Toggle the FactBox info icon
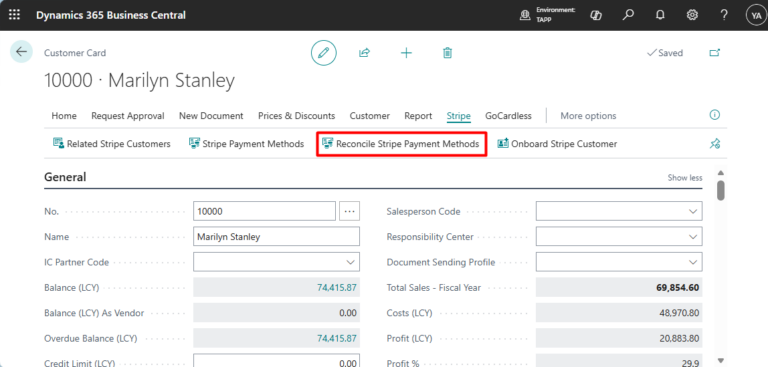This screenshot has width=768, height=367. (715, 115)
